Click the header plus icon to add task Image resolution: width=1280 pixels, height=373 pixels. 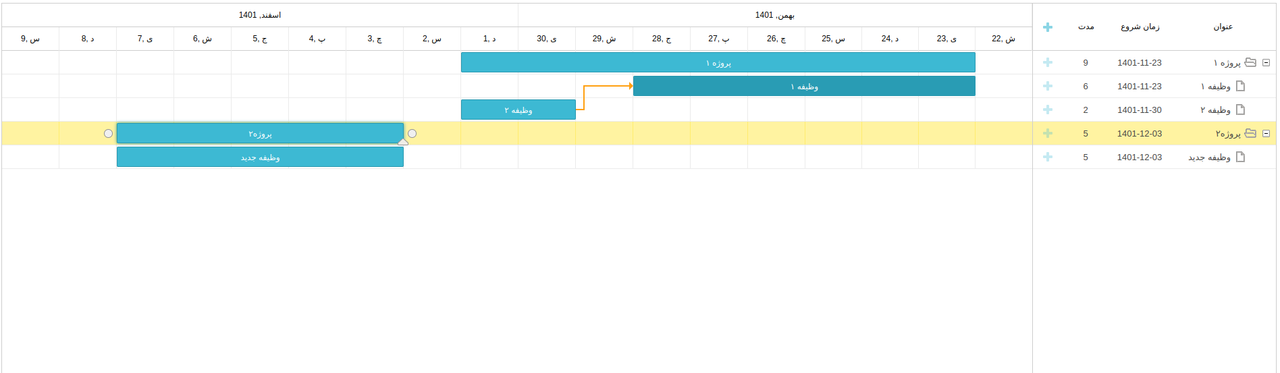click(1047, 27)
